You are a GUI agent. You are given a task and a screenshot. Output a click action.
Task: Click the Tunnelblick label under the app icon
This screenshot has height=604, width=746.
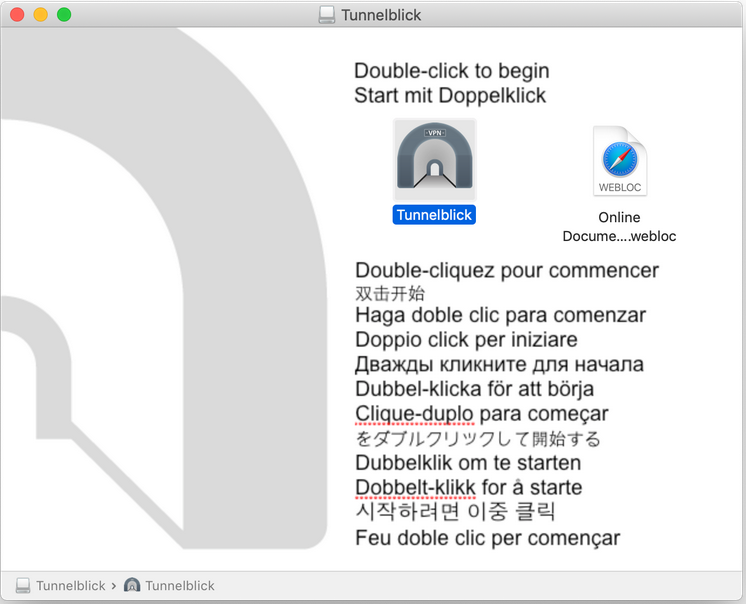pyautogui.click(x=434, y=215)
